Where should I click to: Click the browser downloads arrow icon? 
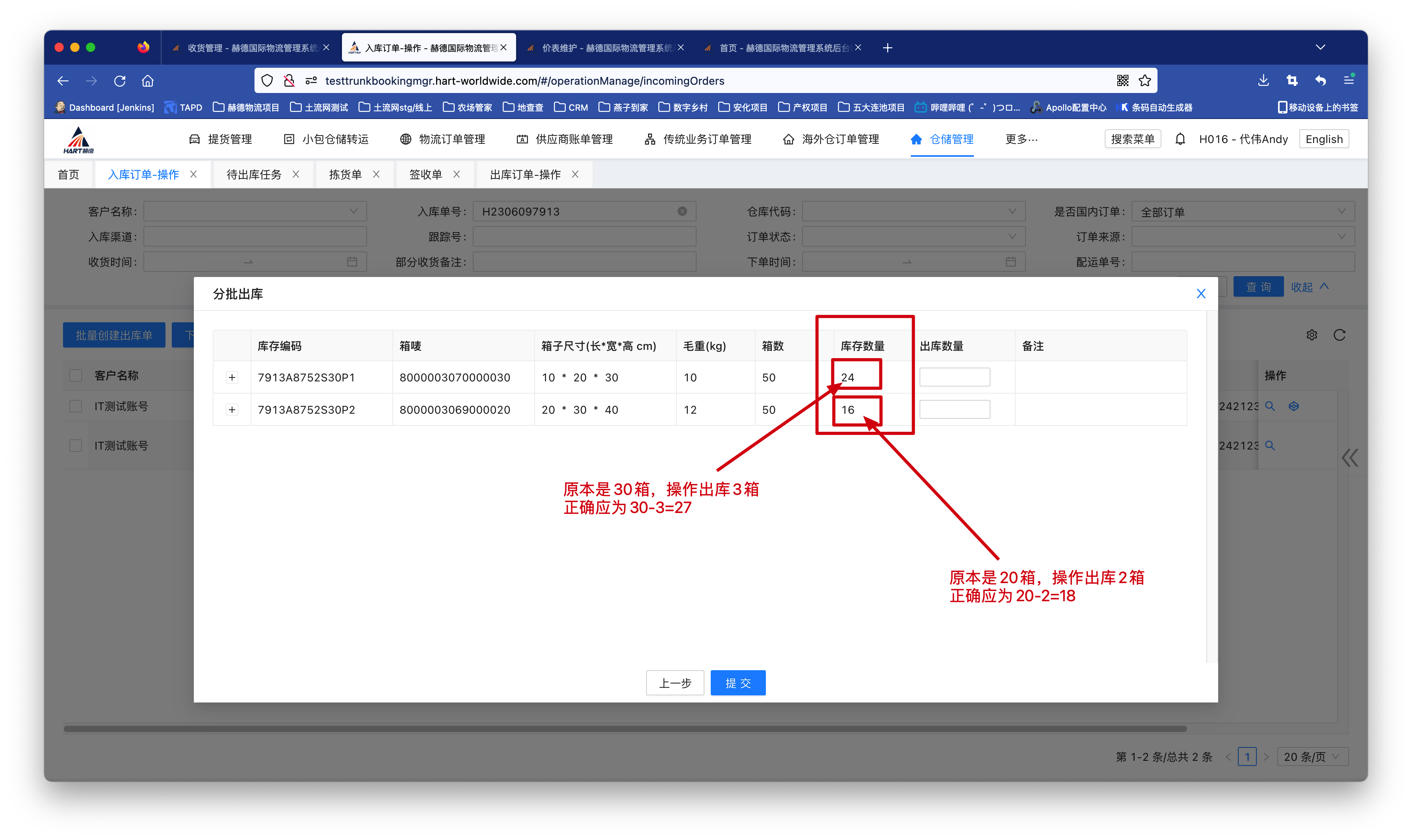click(x=1263, y=80)
